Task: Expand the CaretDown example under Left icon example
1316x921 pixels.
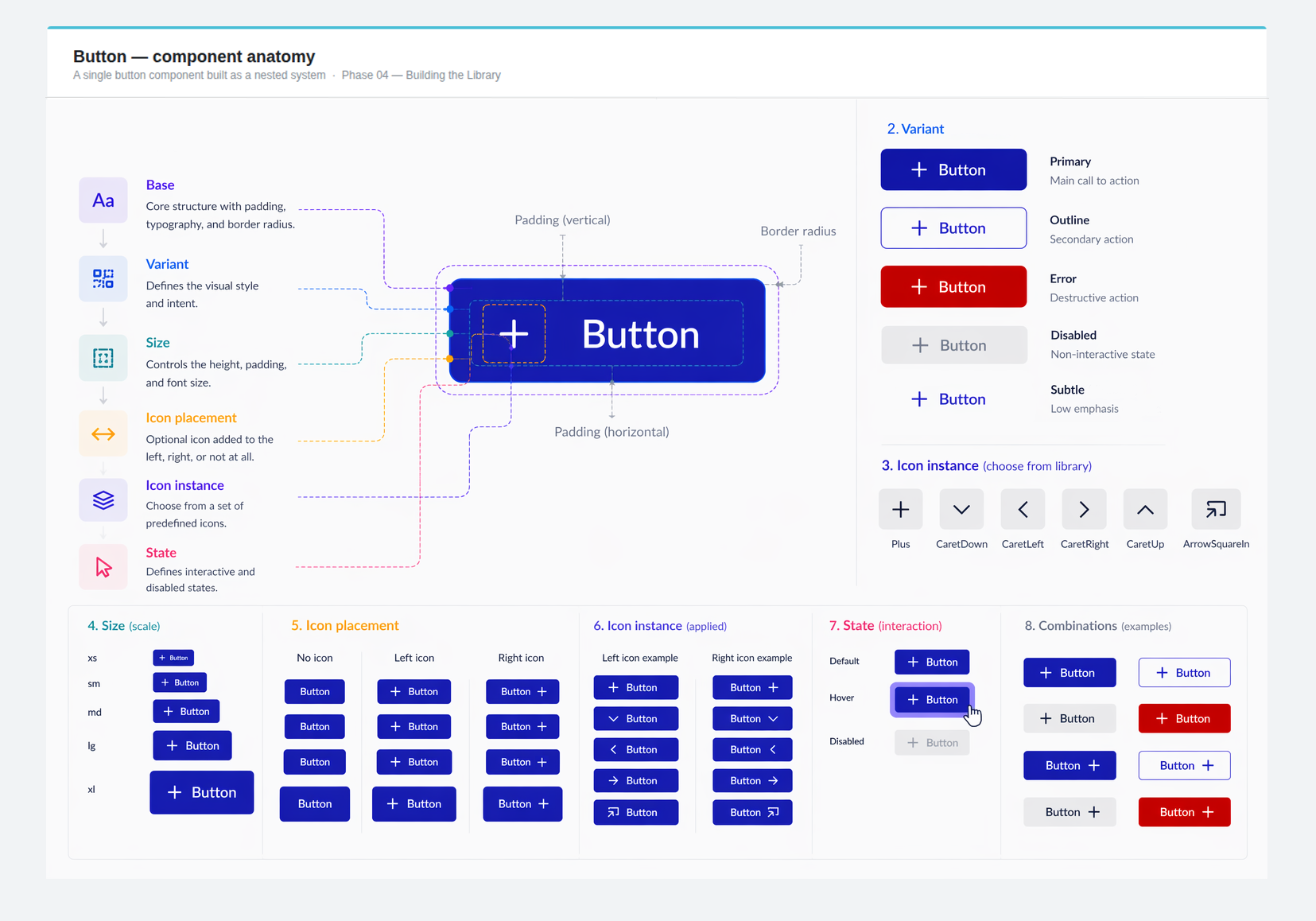Action: tap(635, 718)
